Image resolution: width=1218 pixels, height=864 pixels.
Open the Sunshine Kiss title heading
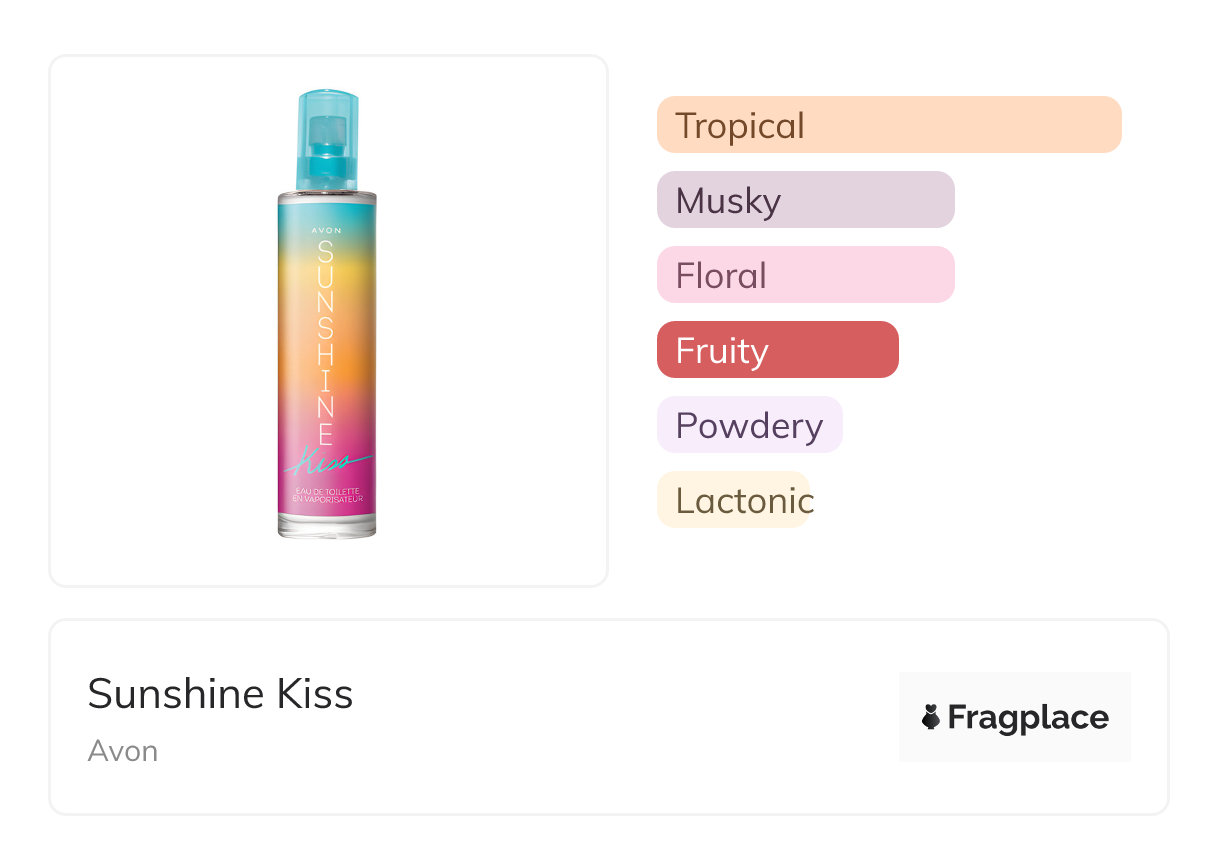click(220, 694)
